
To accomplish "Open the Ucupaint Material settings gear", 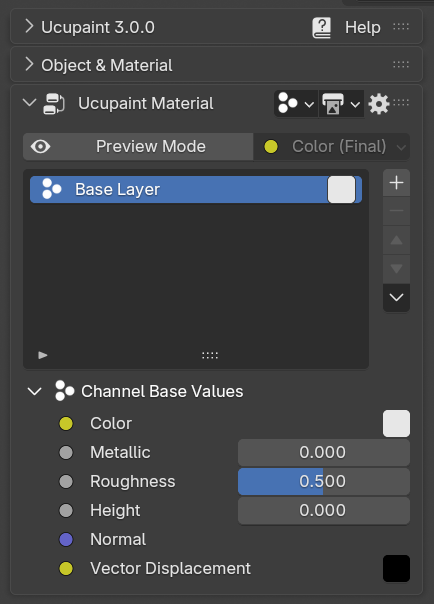I will (x=379, y=104).
